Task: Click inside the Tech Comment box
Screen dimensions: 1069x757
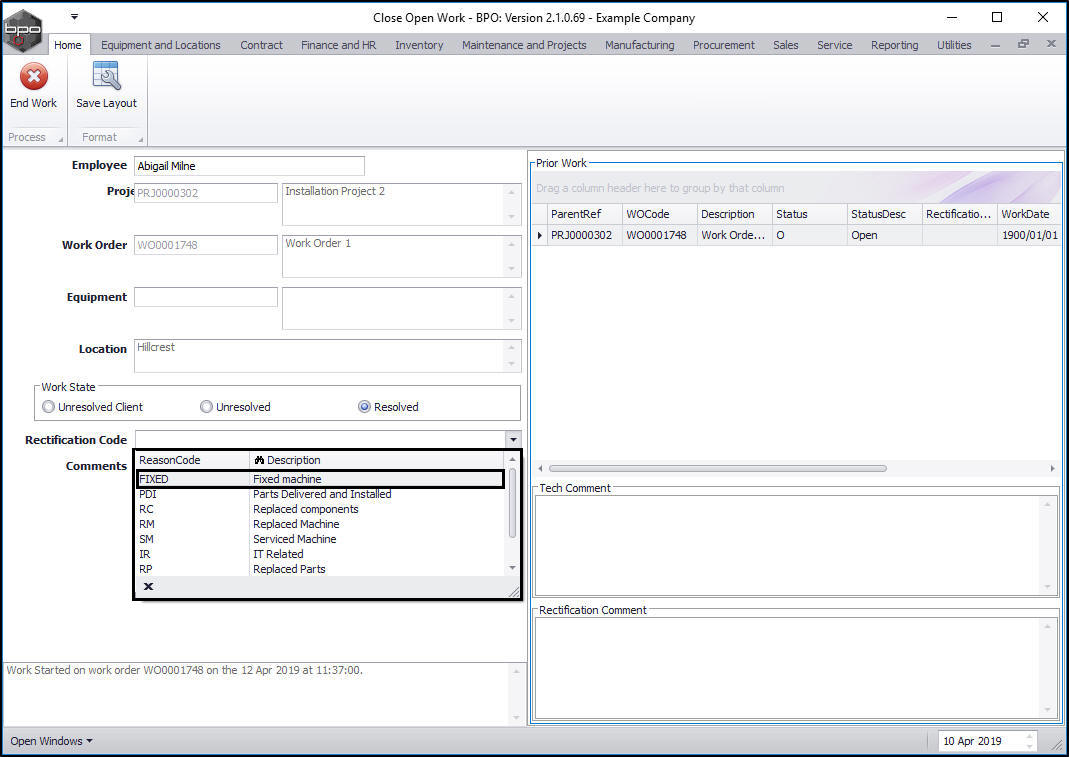Action: pyautogui.click(x=796, y=545)
